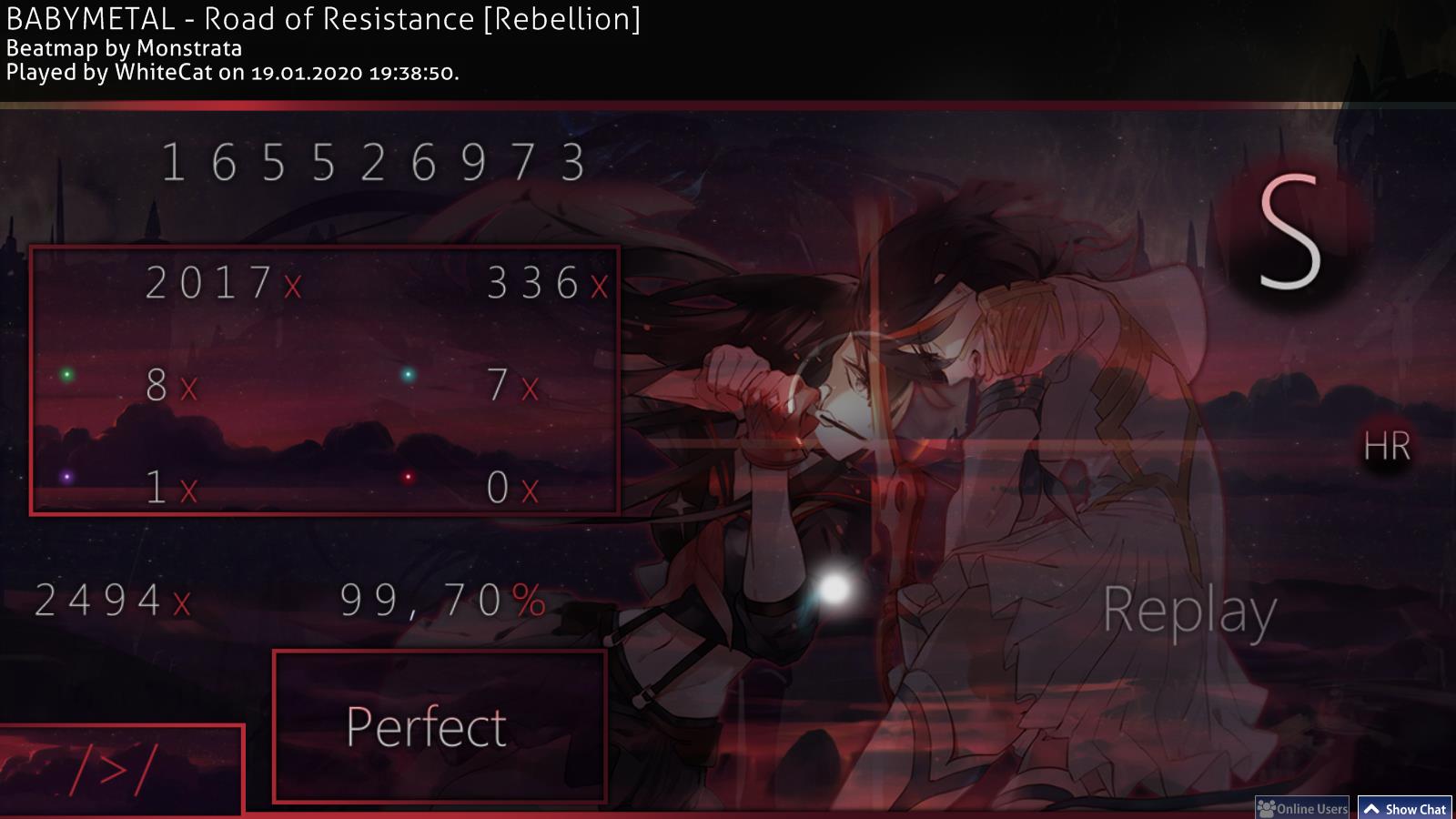
Task: Click the Show Chat up-arrow icon
Action: (x=1372, y=809)
